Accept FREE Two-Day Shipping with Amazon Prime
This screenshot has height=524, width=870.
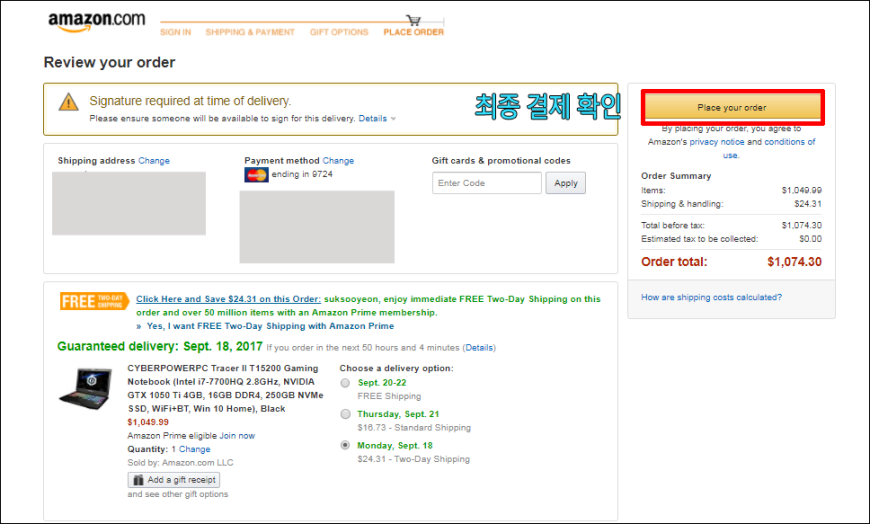point(270,326)
